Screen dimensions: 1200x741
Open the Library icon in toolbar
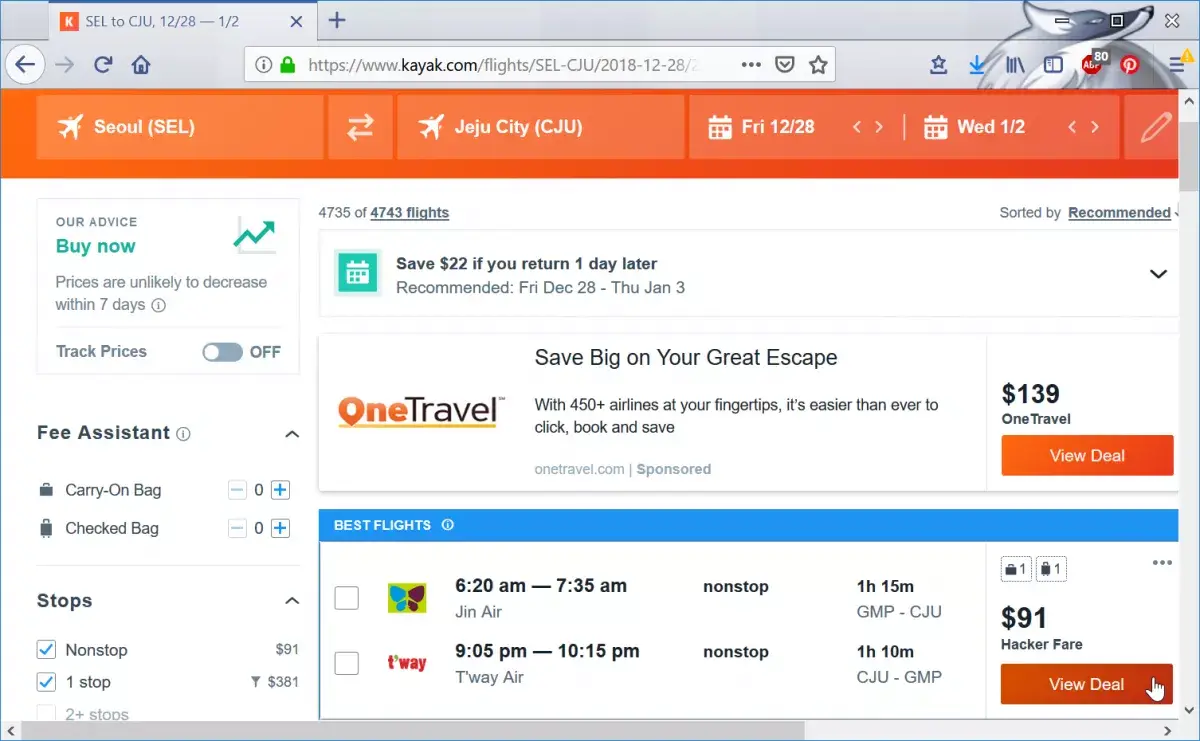pos(1016,65)
